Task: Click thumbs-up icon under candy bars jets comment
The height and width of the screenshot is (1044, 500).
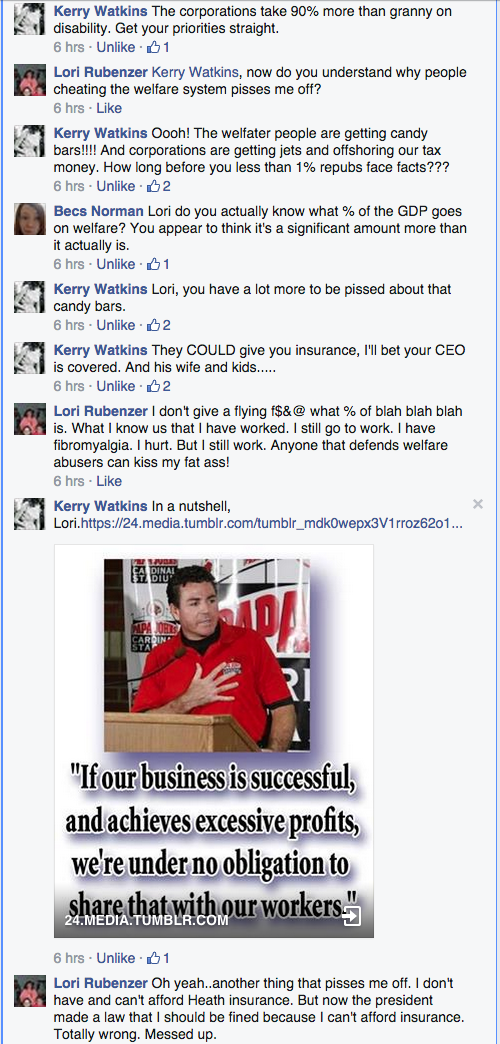Action: (154, 186)
